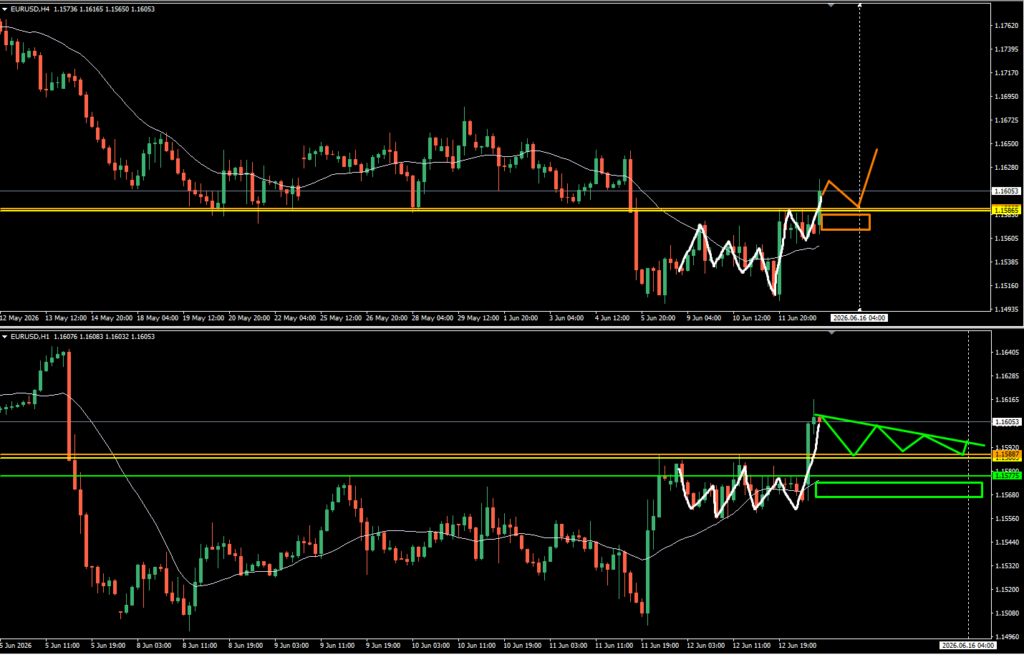Click the H4 vertical dotted line bottom handle
Image resolution: width=1024 pixels, height=655 pixels.
(x=859, y=310)
